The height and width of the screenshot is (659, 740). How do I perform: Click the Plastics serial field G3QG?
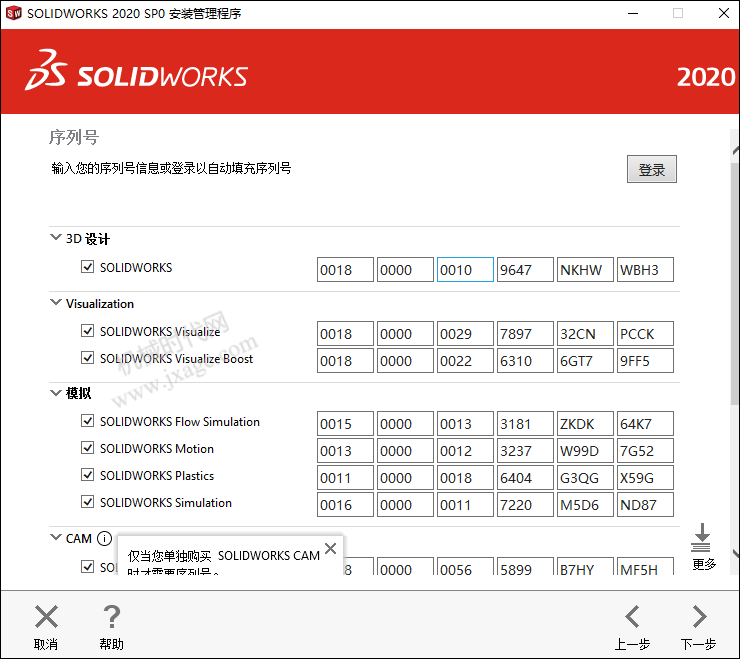[585, 477]
